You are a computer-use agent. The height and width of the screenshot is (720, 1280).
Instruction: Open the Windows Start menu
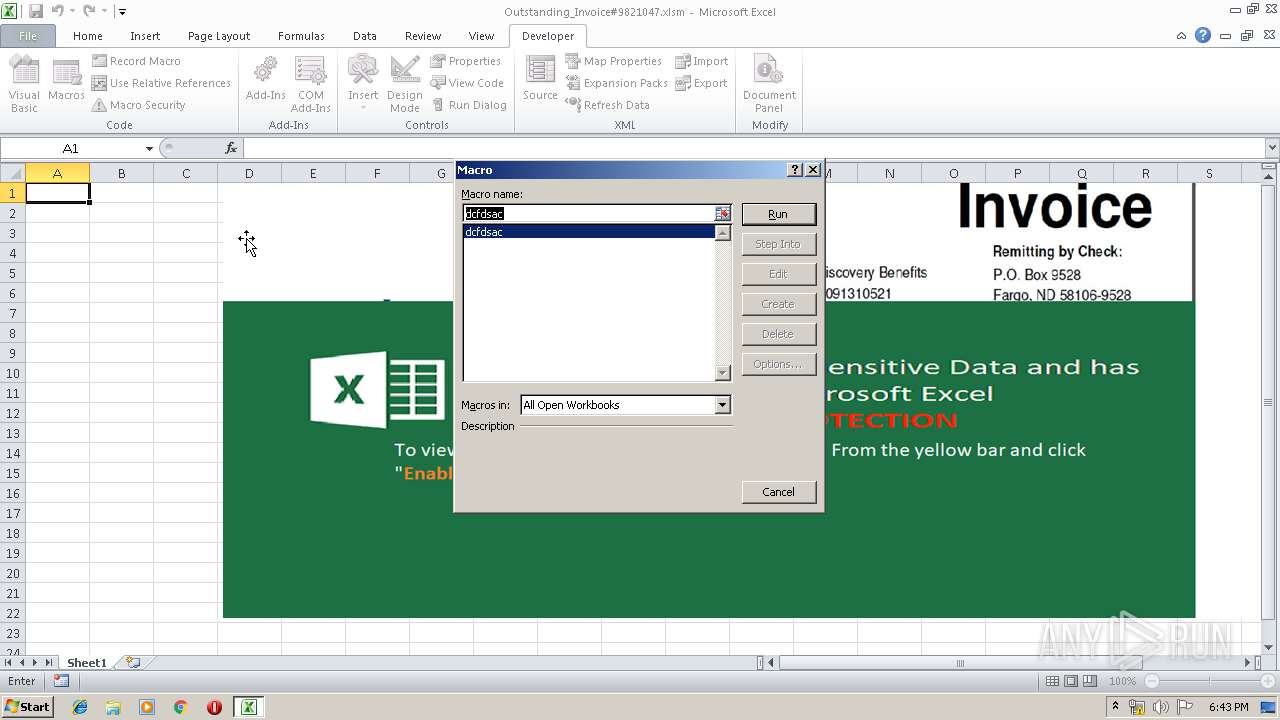(27, 706)
